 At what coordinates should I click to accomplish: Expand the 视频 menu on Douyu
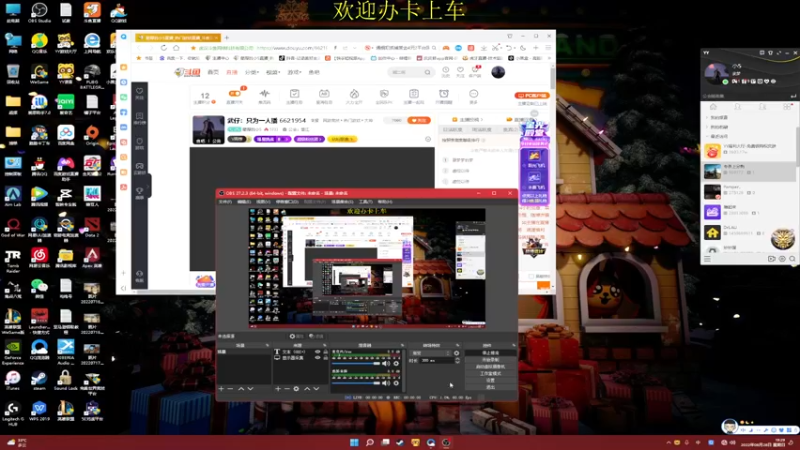click(273, 72)
